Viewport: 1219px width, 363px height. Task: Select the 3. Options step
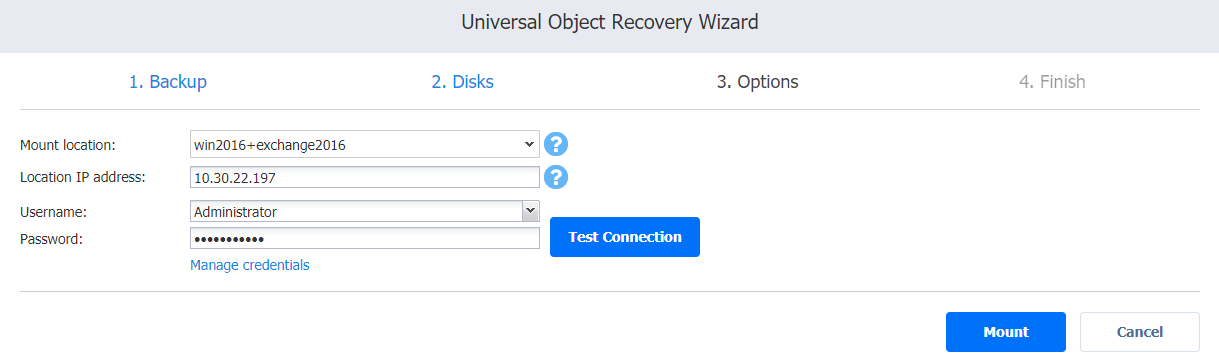click(x=757, y=82)
